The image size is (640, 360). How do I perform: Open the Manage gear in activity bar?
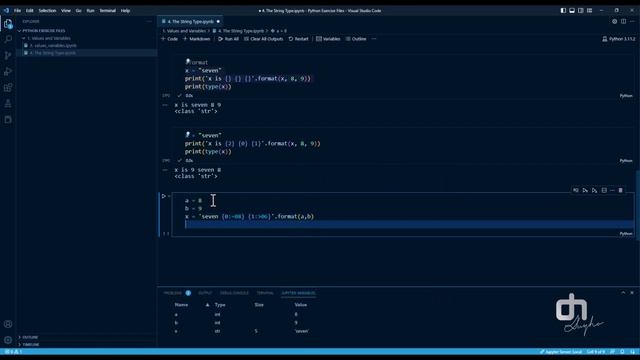(8, 340)
